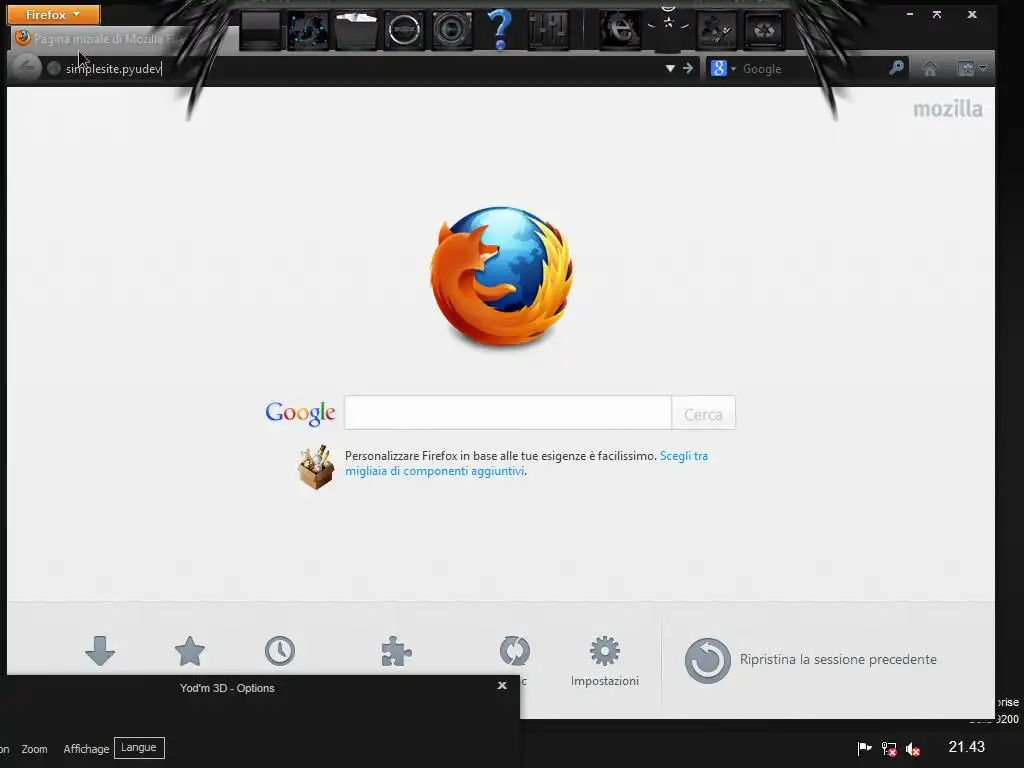
Task: Click the star emblem dock icon
Action: pyautogui.click(x=668, y=24)
